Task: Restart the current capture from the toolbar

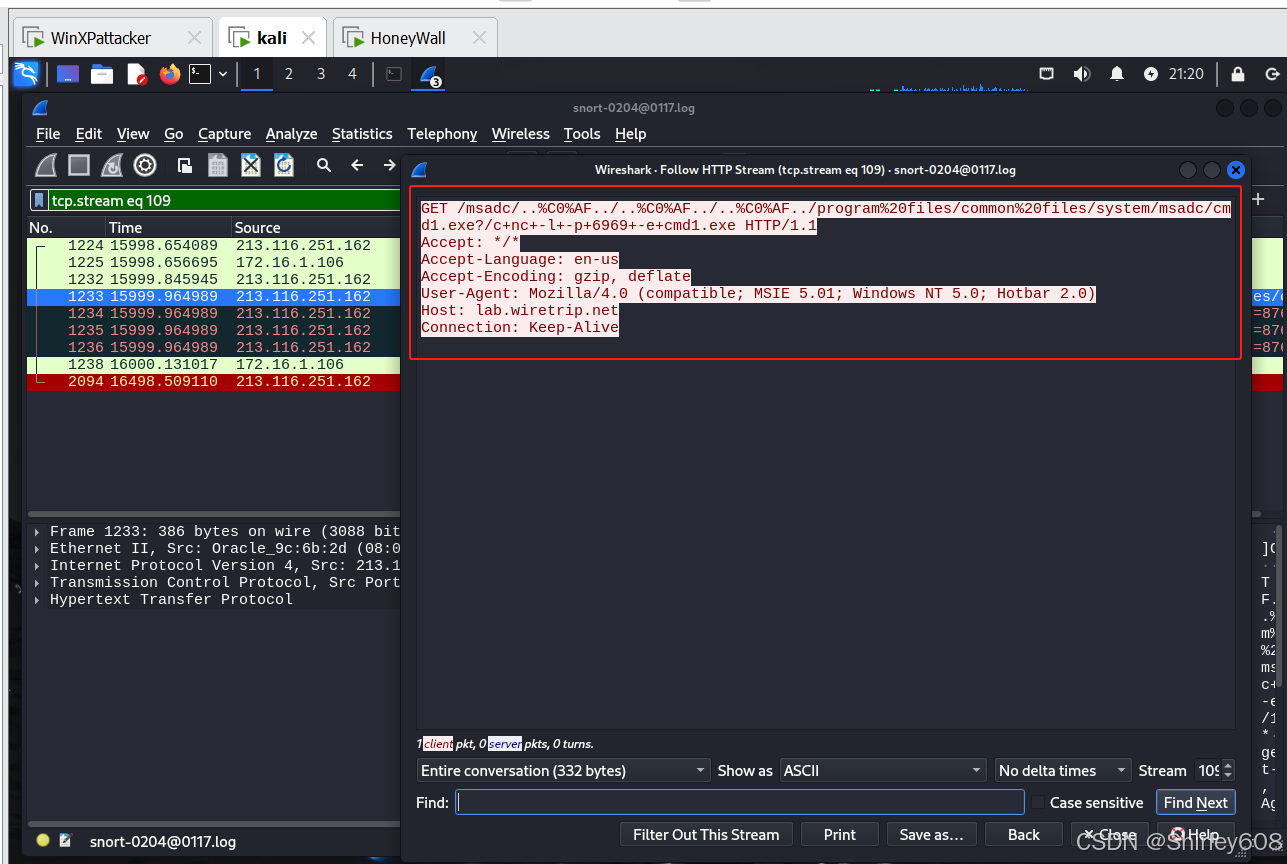Action: tap(112, 165)
